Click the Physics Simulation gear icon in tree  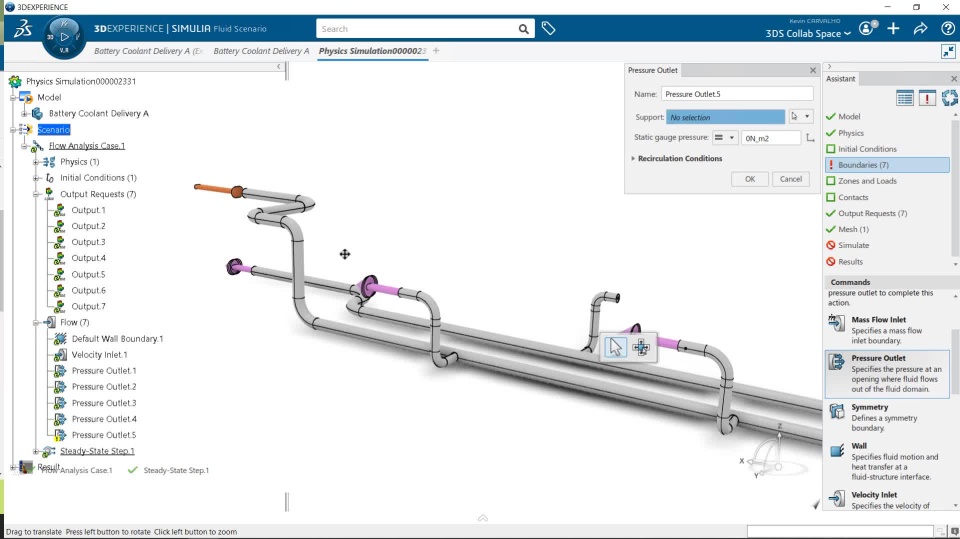click(15, 81)
